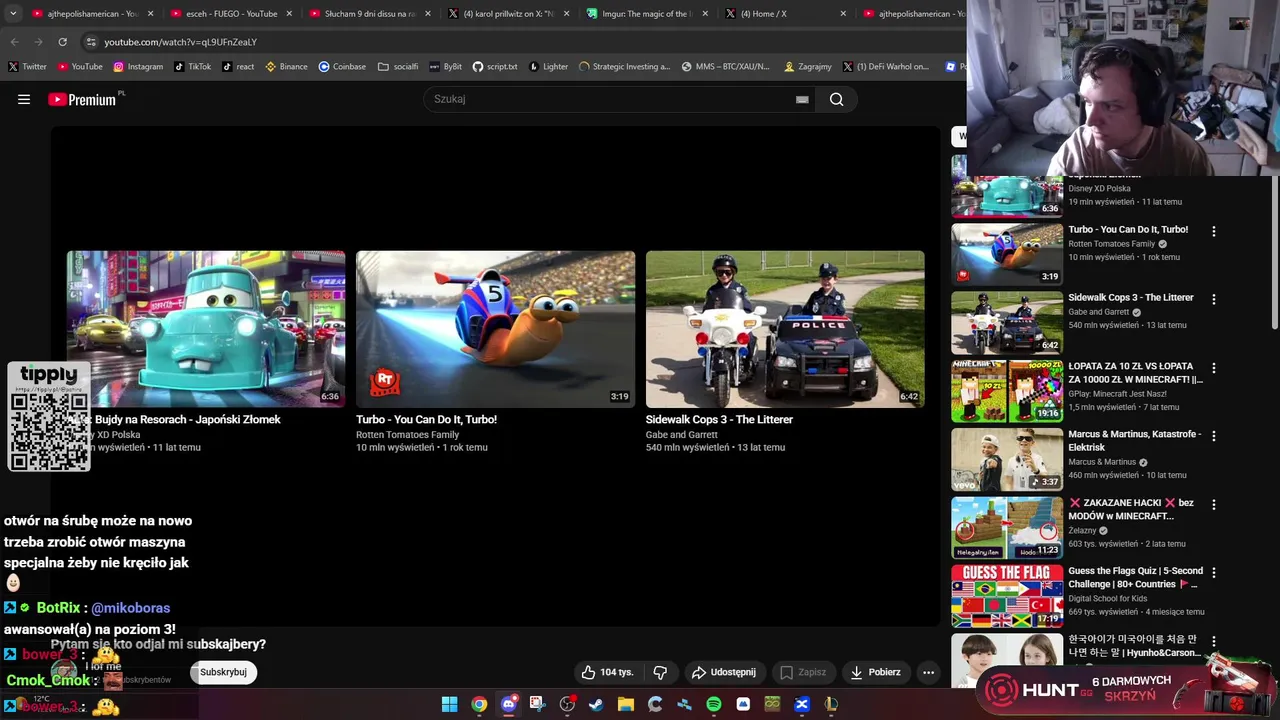Go back with the browser back arrow
The image size is (1280, 720).
pos(14,42)
